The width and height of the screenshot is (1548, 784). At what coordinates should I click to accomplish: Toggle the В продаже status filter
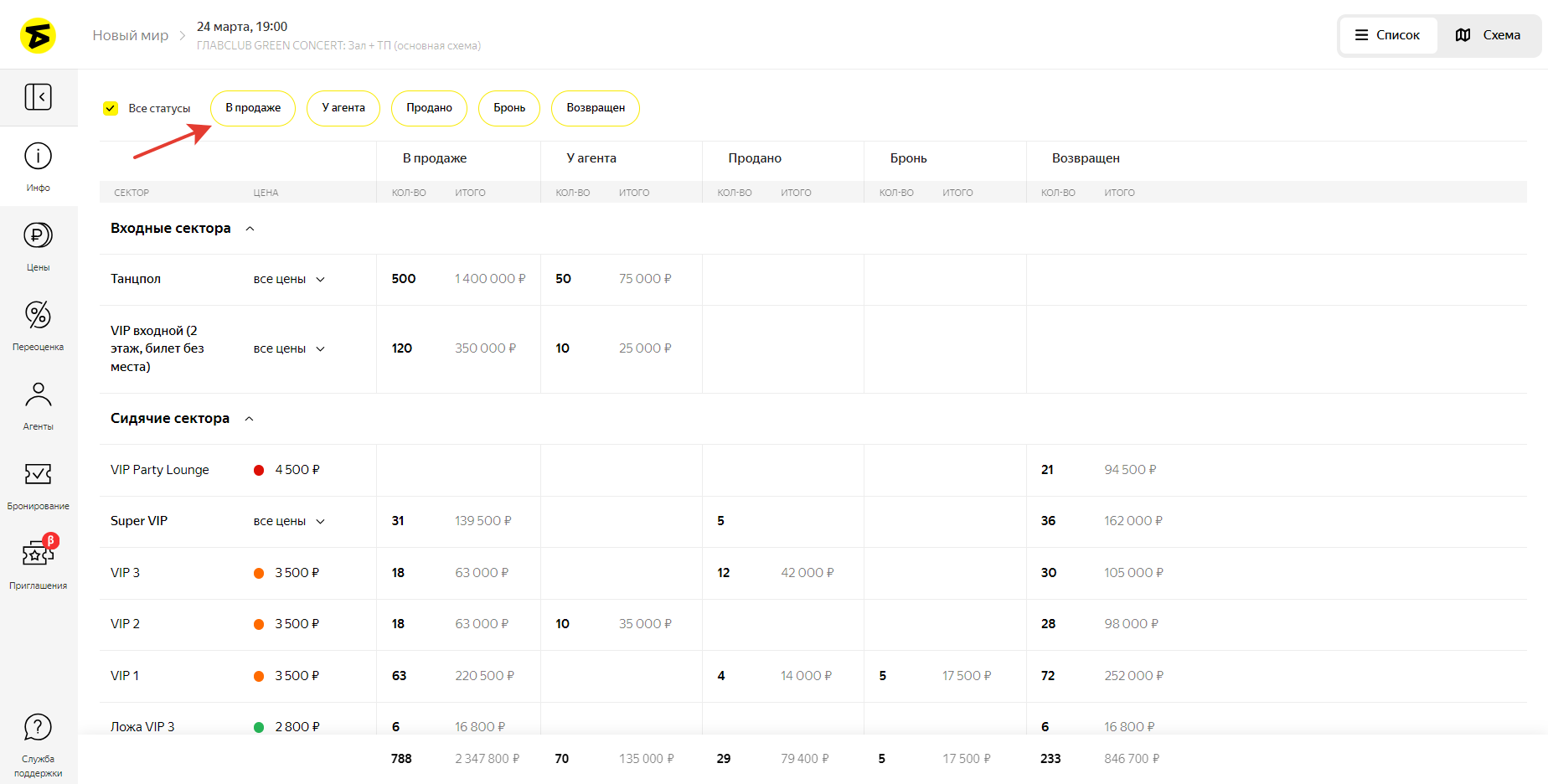coord(253,108)
